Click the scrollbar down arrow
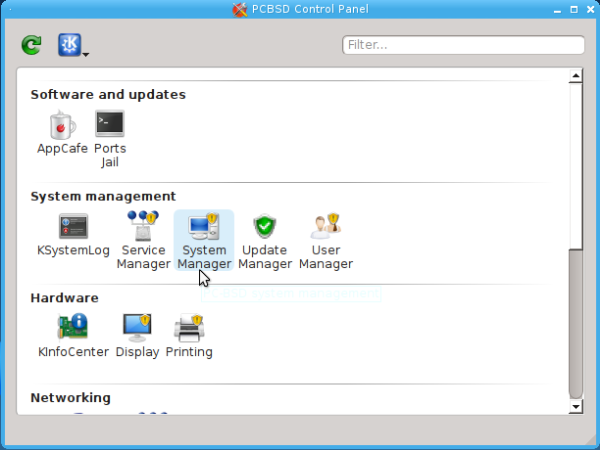Screen dimensions: 600x450 [576, 406]
